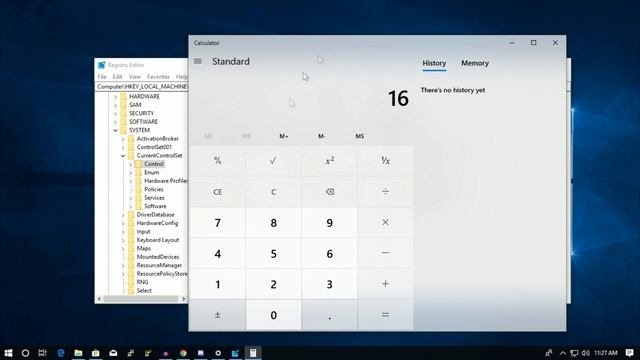Collapse the SYSTEM key in Registry Editor
Screen dimensions: 640x360
pyautogui.click(x=116, y=131)
